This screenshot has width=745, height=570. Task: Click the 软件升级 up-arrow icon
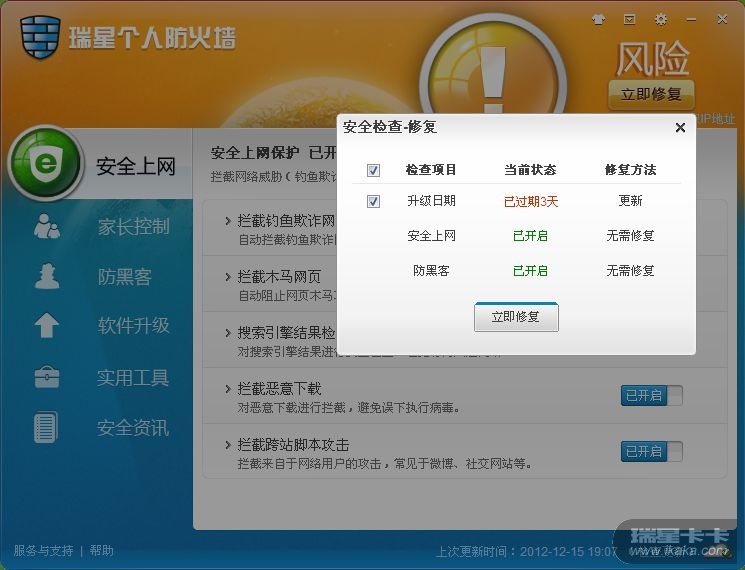[x=47, y=325]
